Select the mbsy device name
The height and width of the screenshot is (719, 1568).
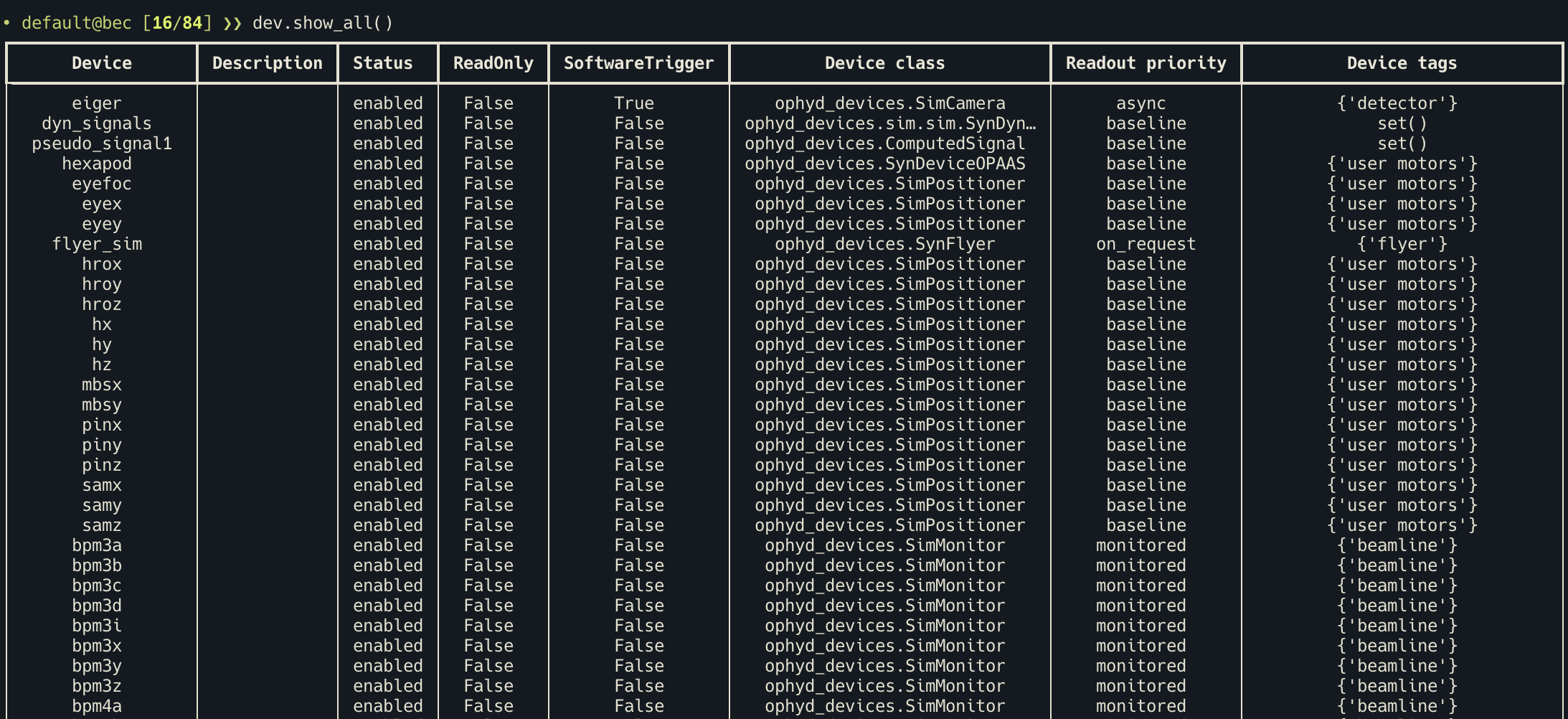102,405
